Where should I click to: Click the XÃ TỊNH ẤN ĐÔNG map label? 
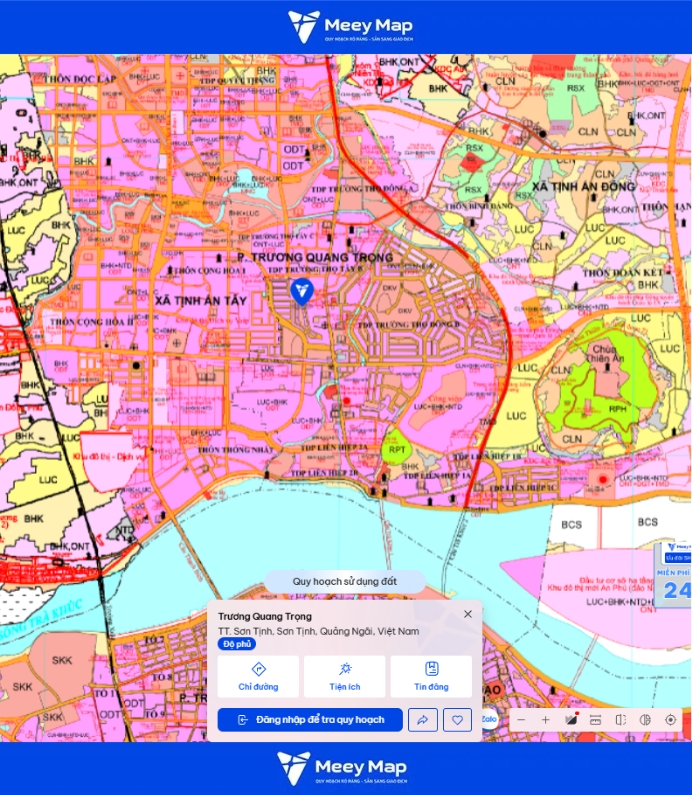pos(584,187)
